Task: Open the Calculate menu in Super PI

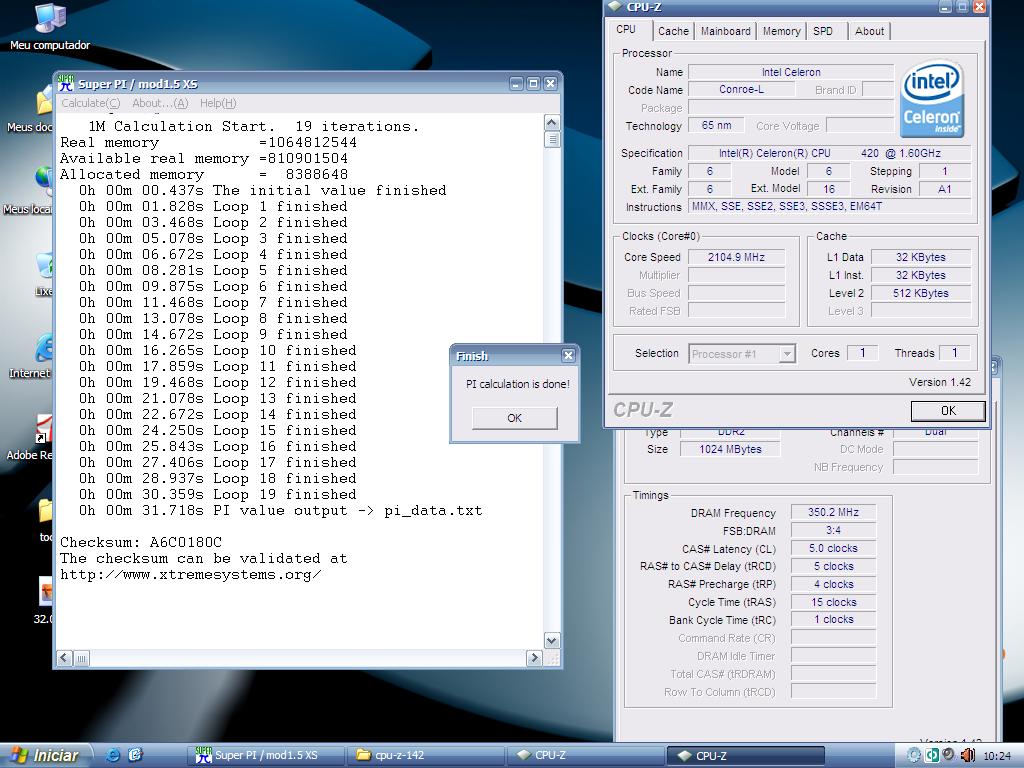Action: [91, 103]
